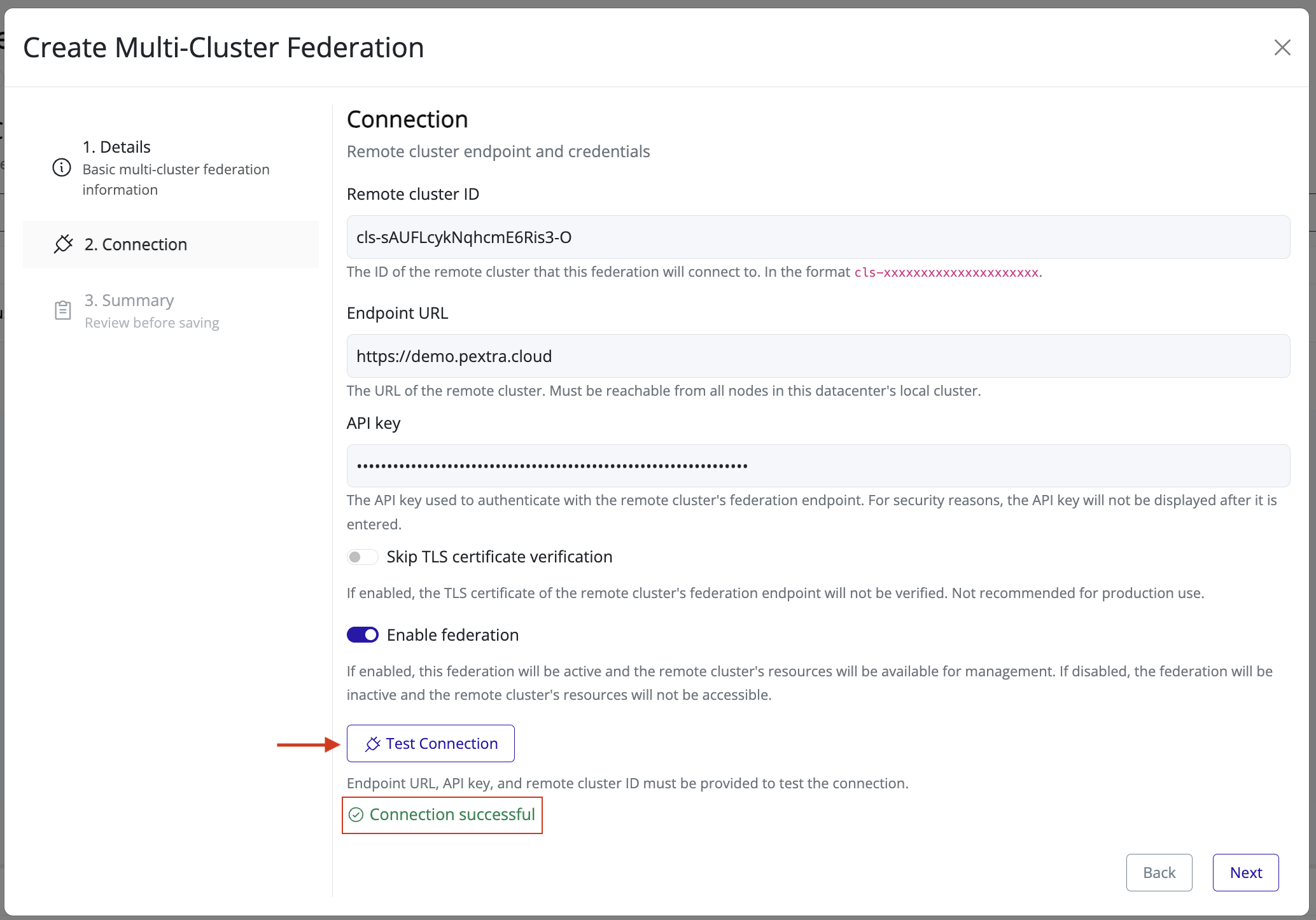
Task: Open the 1. Details step
Action: point(171,168)
